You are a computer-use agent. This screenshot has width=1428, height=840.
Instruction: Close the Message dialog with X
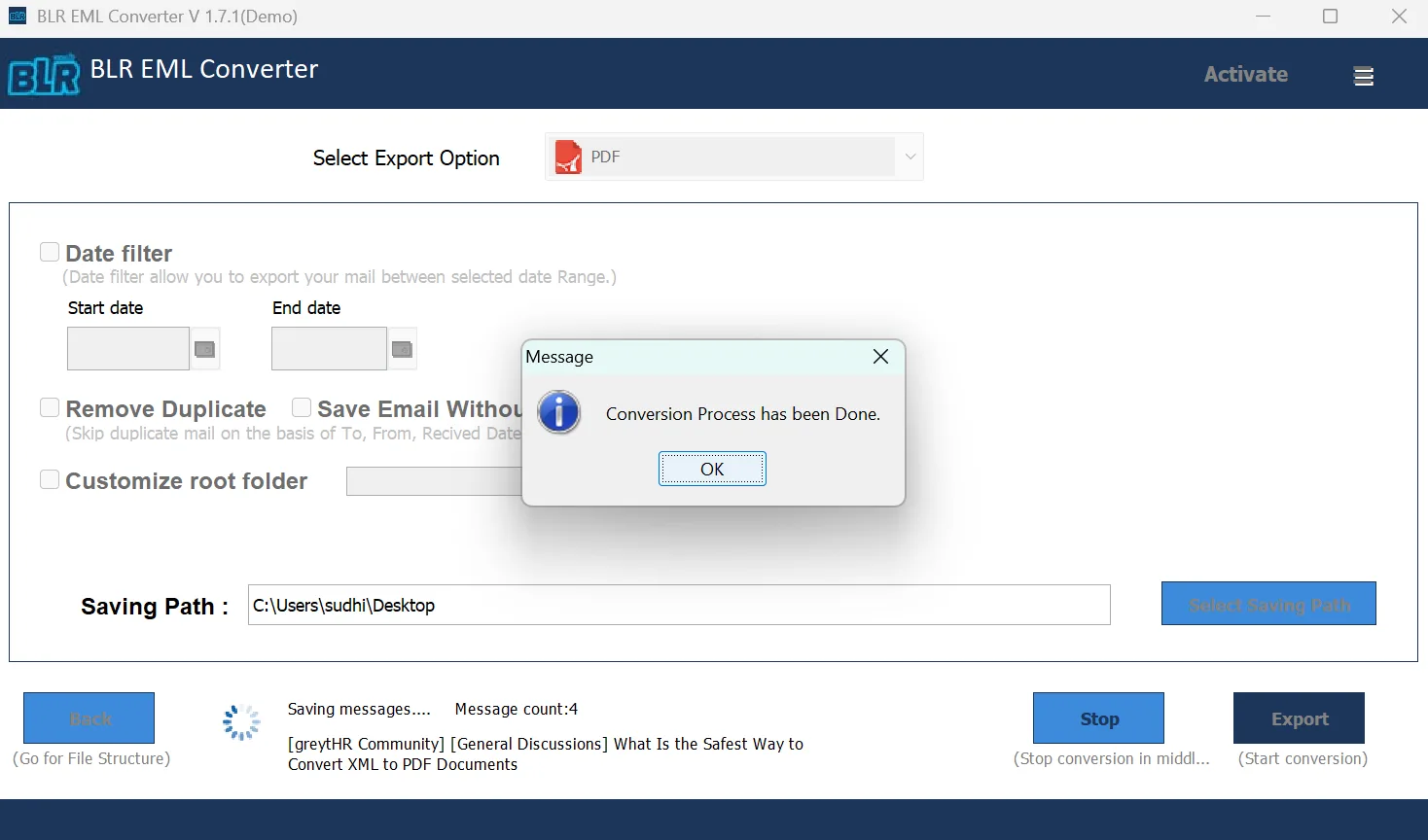click(880, 357)
